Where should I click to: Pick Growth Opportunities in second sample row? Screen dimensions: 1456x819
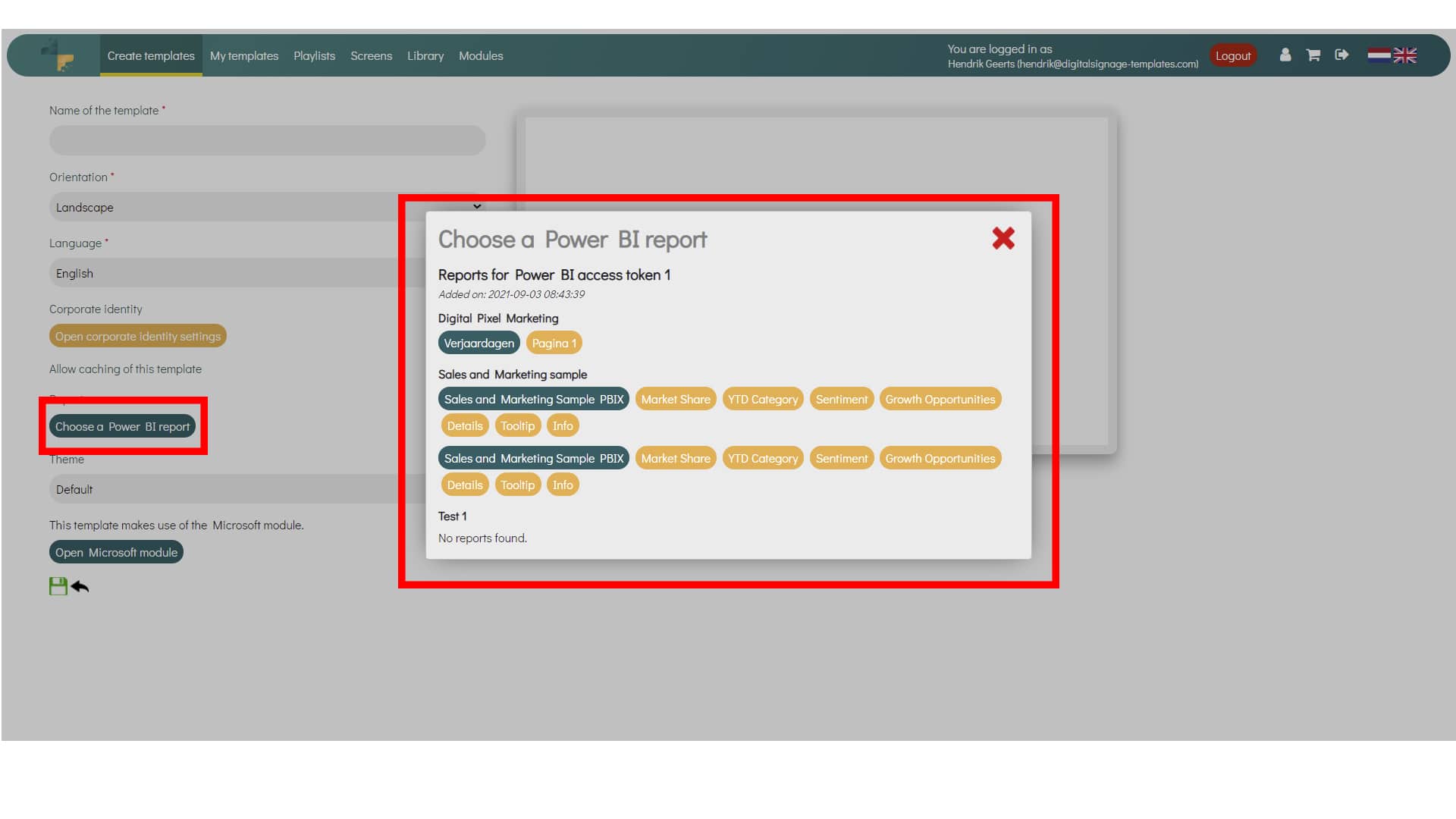click(940, 458)
